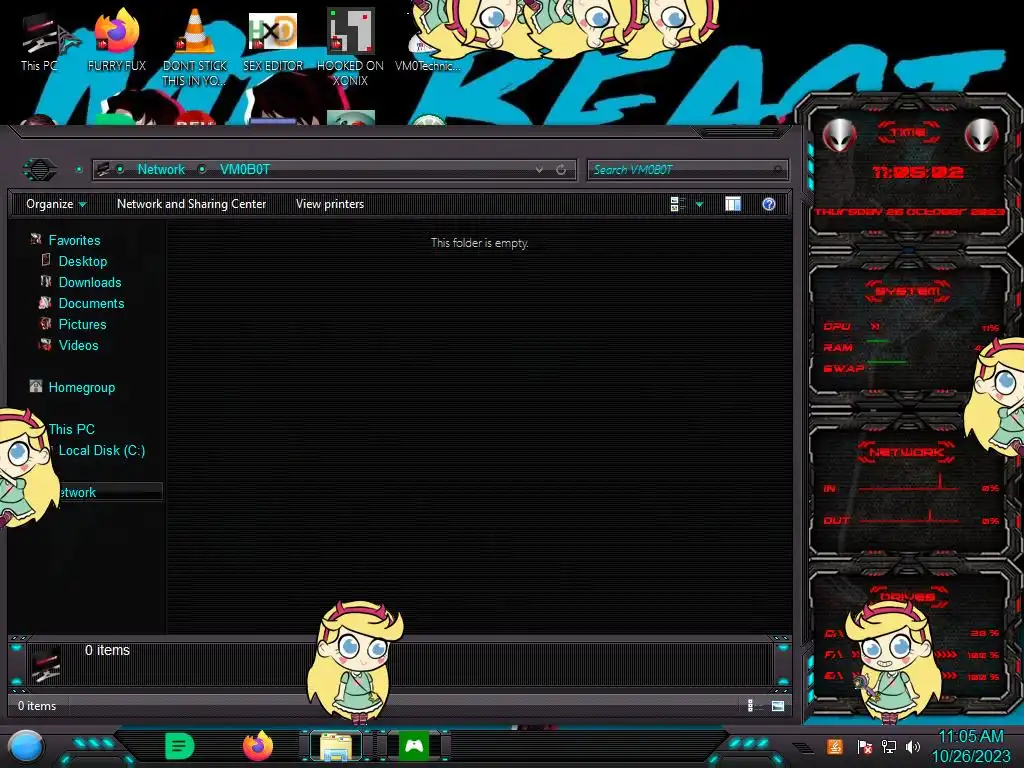Open Firefox from the taskbar
This screenshot has height=768, width=1024.
[258, 746]
